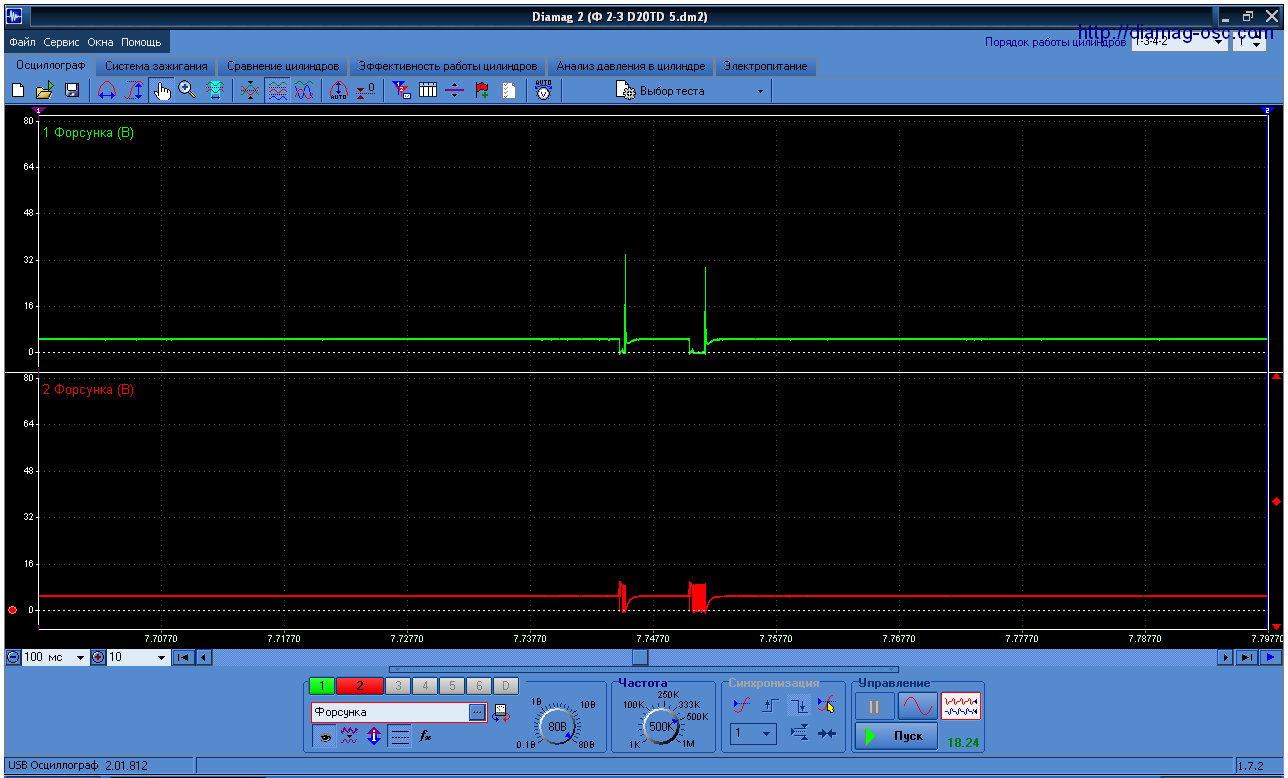Open the dropdown showing value 10
Image resolution: width=1288 pixels, height=778 pixels.
point(137,657)
